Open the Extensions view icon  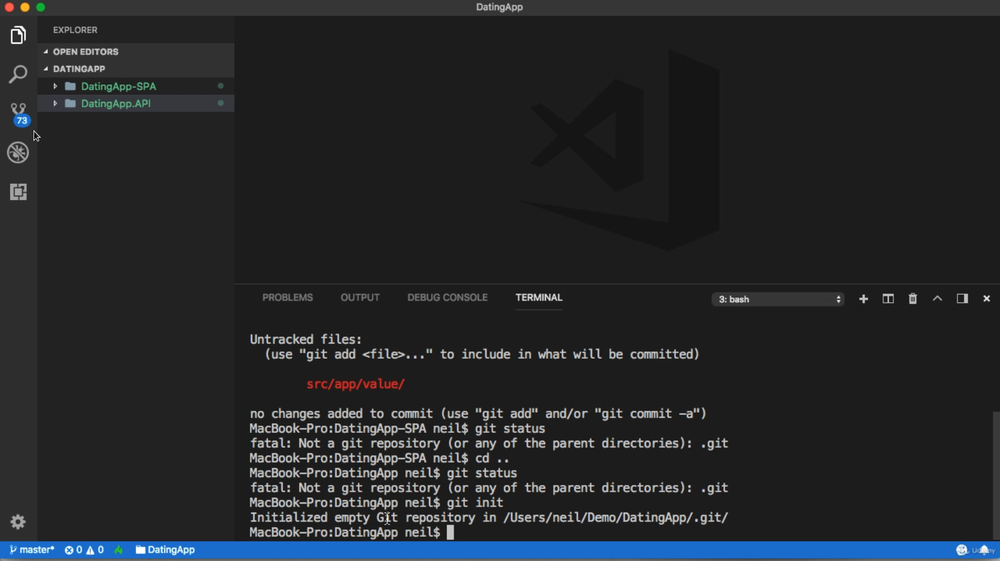coord(18,191)
